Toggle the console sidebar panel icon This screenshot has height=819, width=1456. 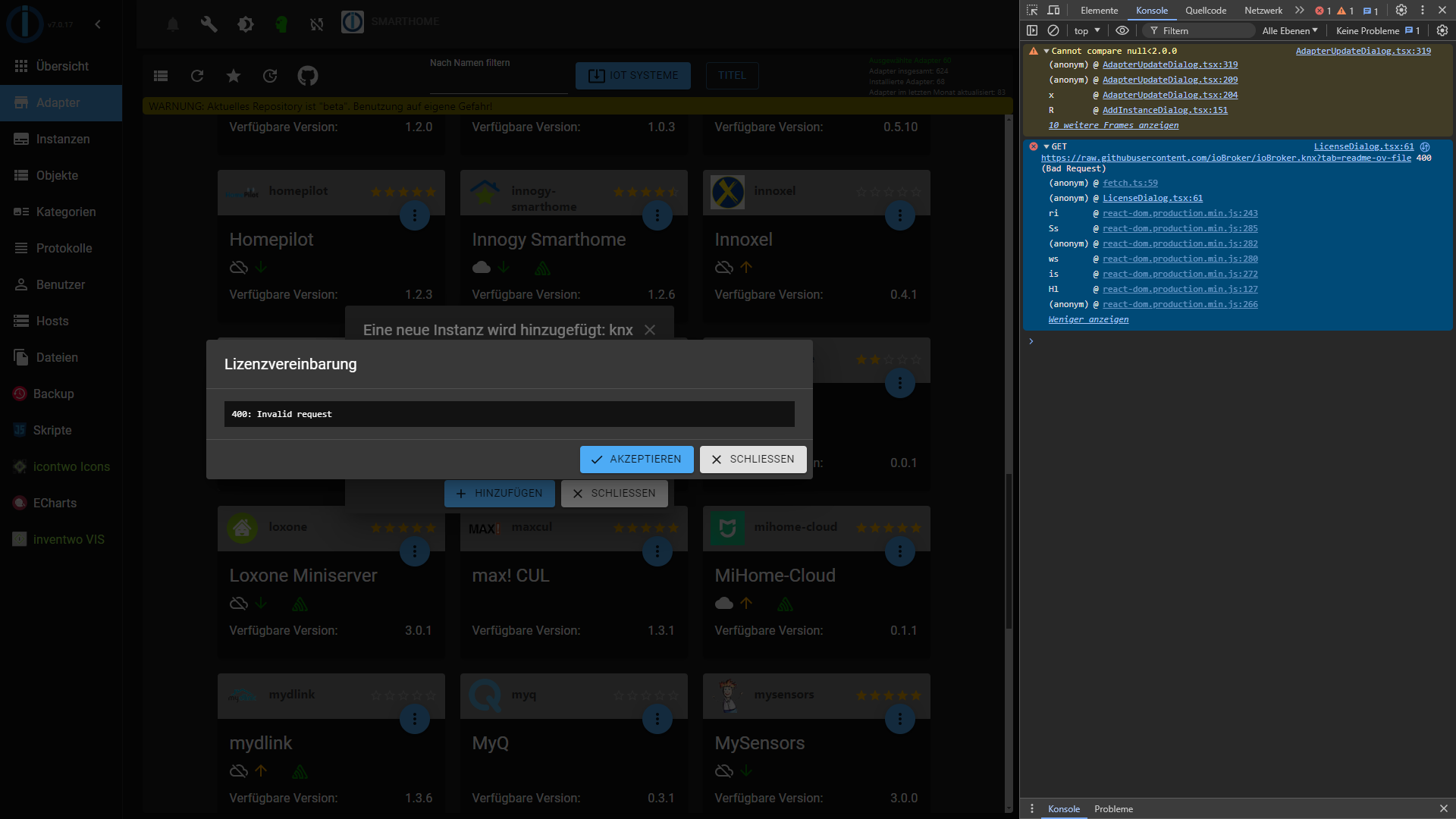[1032, 31]
